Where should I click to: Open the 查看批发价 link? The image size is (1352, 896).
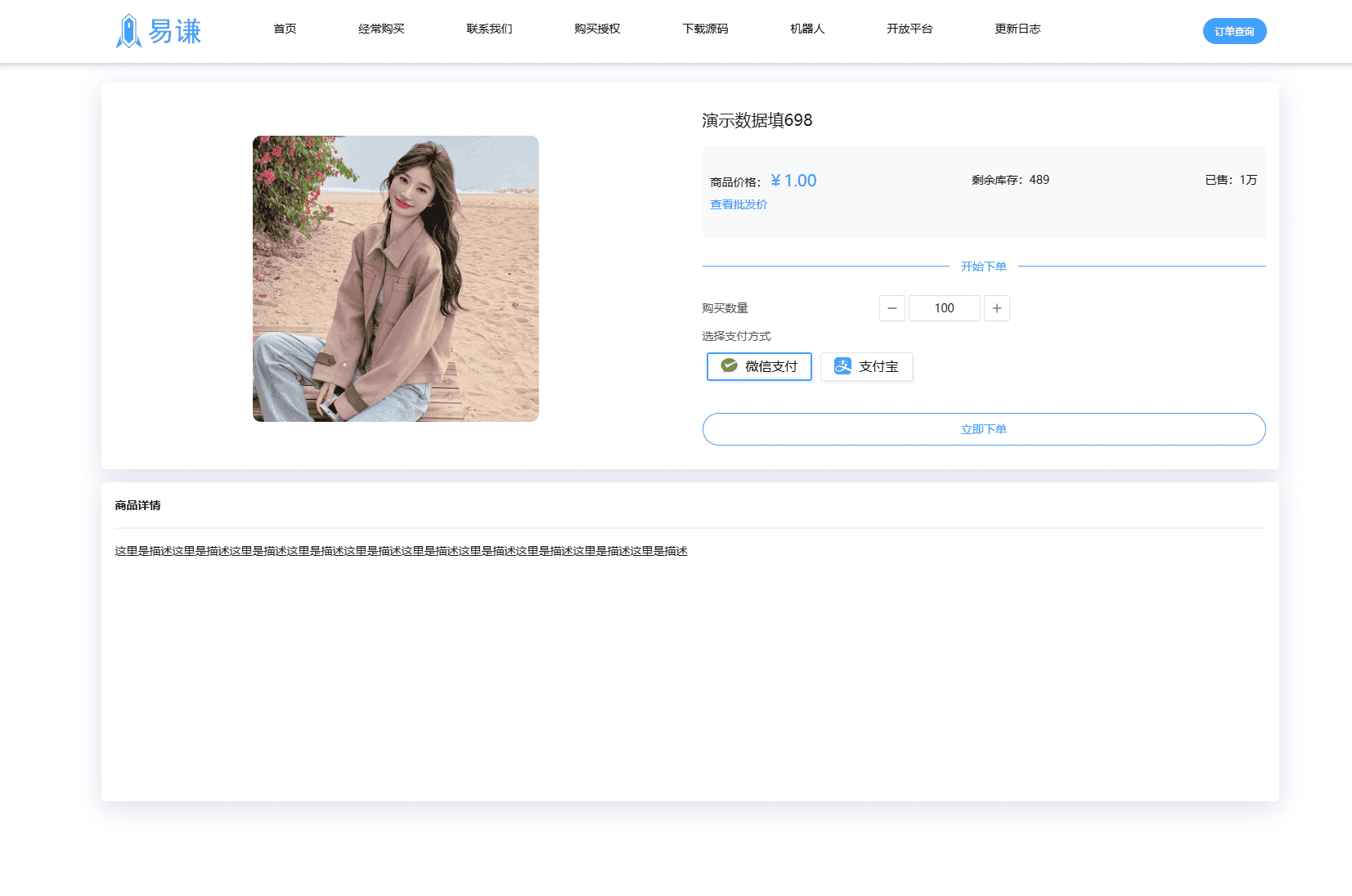pos(739,204)
